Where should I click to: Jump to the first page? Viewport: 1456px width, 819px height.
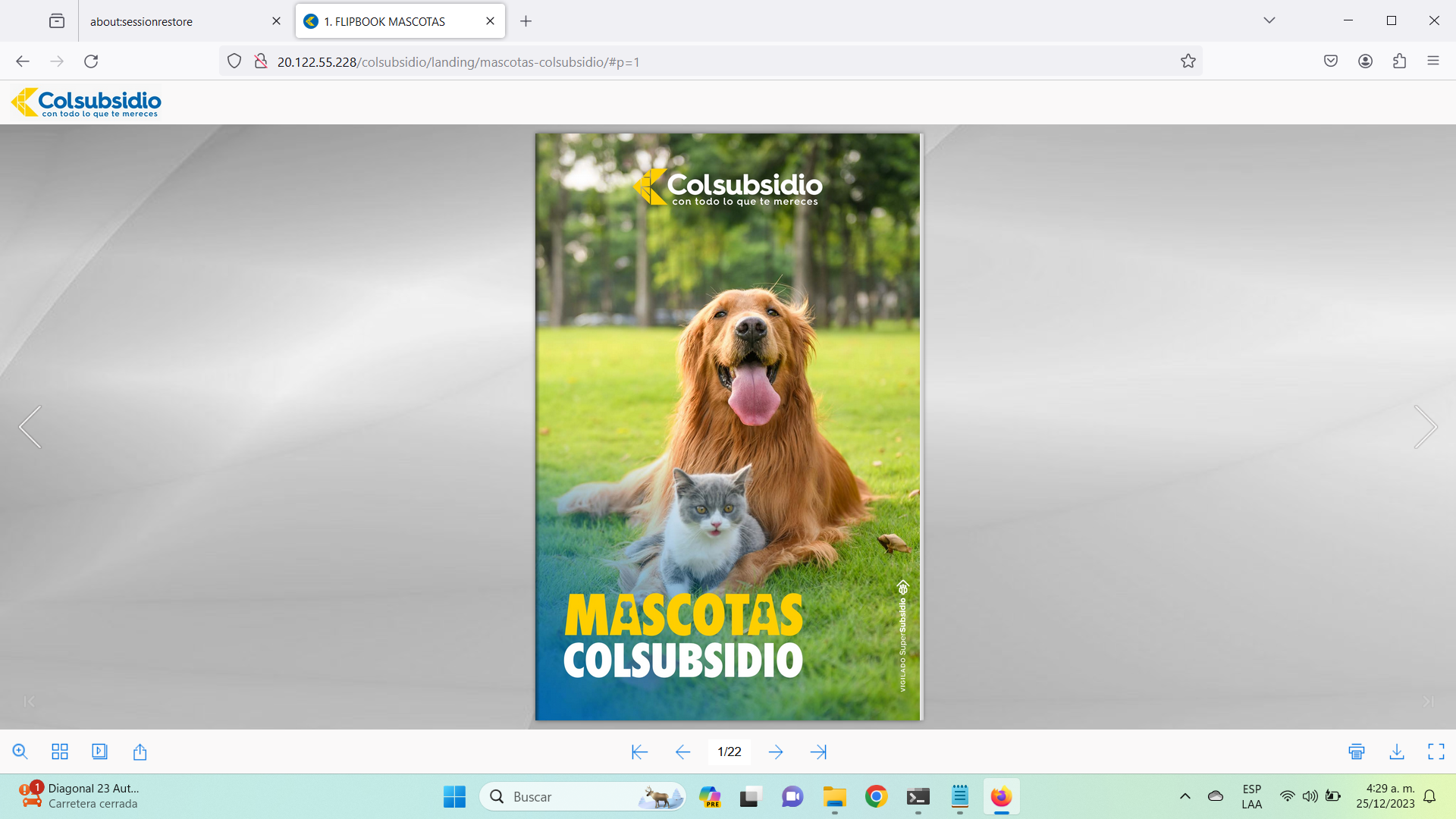tap(639, 752)
